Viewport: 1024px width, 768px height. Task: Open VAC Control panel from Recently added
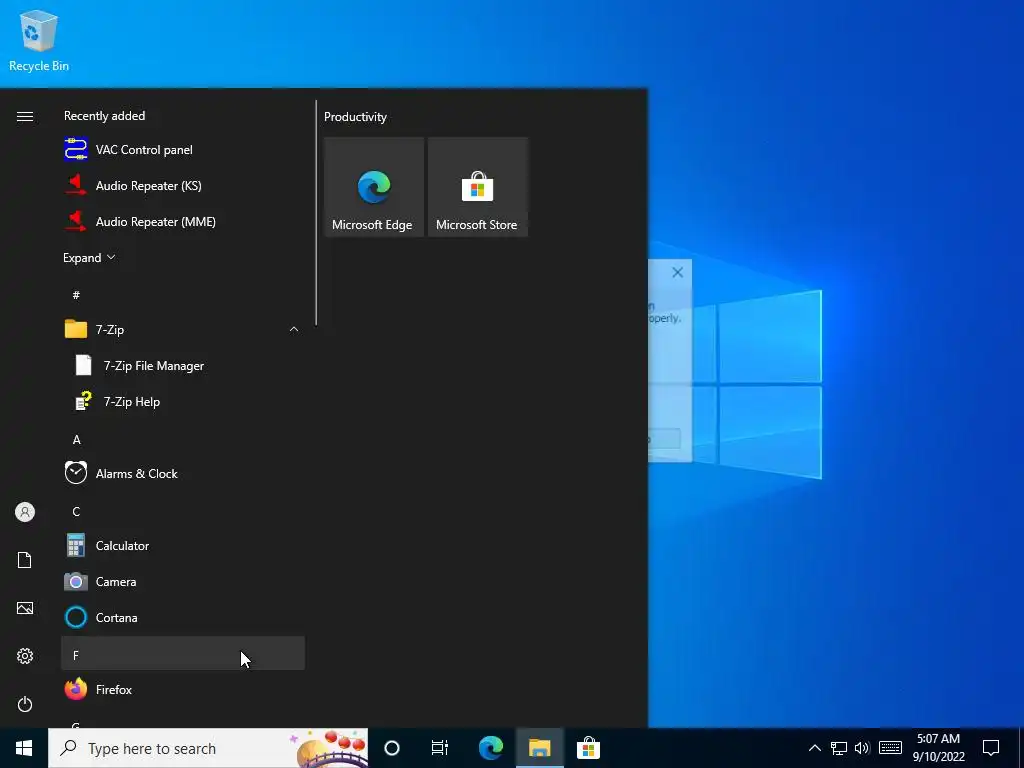point(183,150)
